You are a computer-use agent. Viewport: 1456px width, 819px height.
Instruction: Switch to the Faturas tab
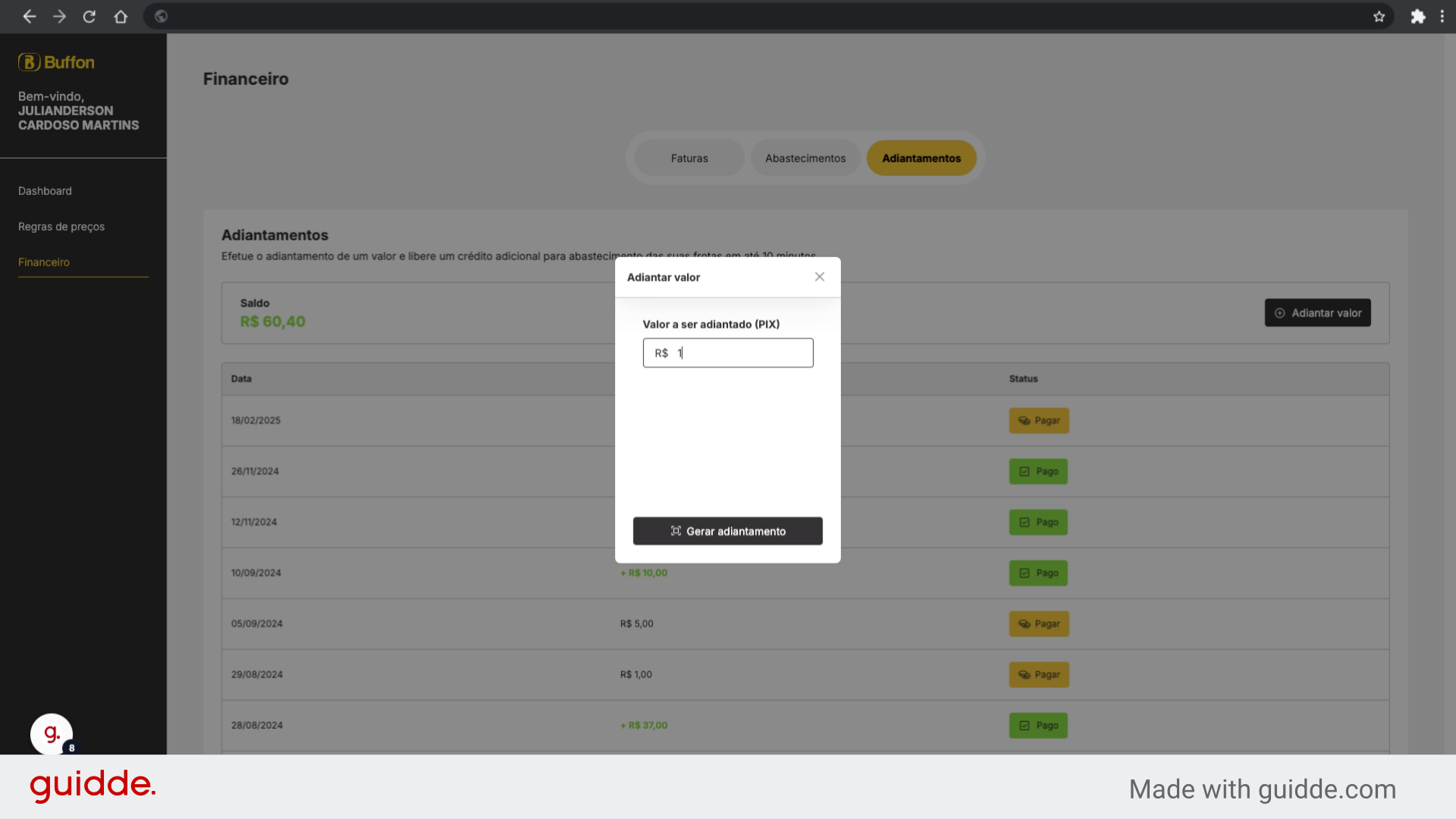pos(689,158)
